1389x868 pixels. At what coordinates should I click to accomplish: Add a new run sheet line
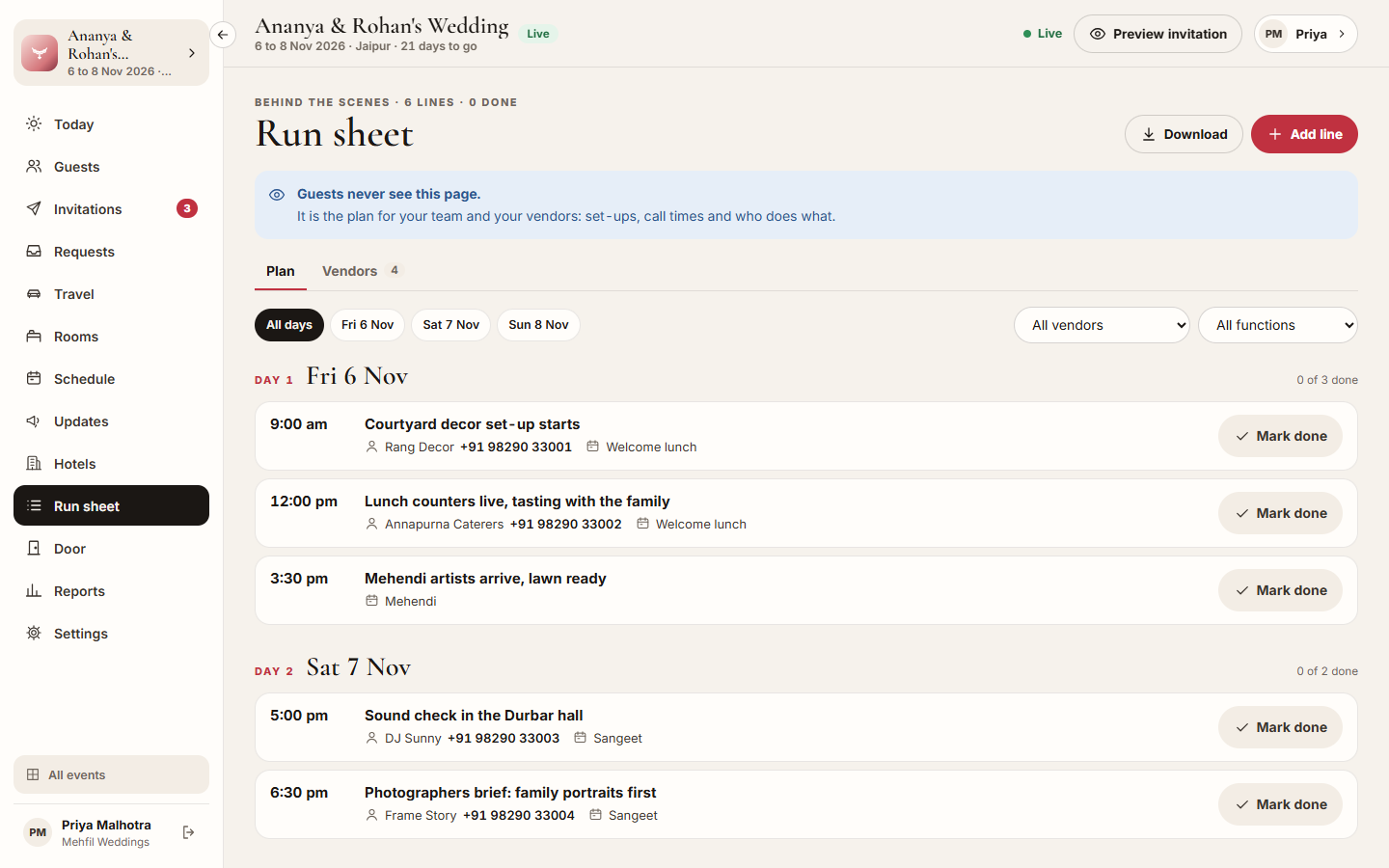[1304, 134]
